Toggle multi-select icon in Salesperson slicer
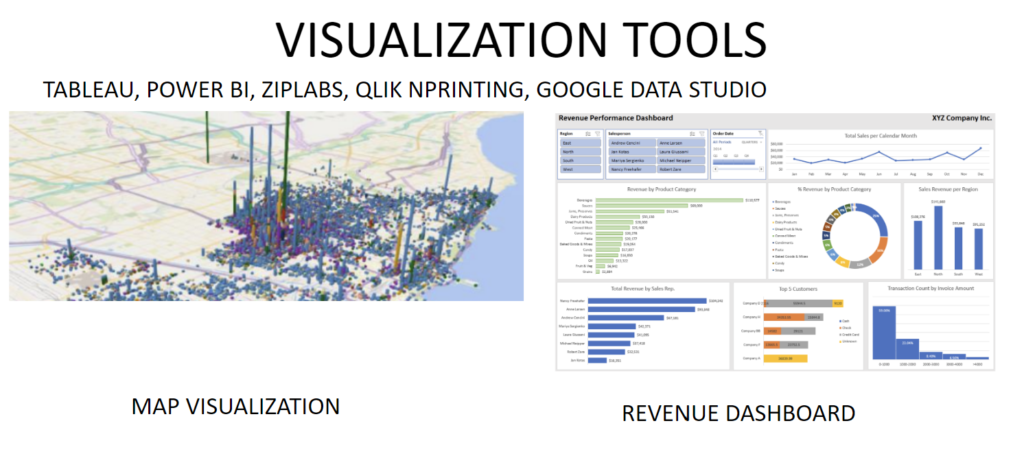 click(694, 133)
